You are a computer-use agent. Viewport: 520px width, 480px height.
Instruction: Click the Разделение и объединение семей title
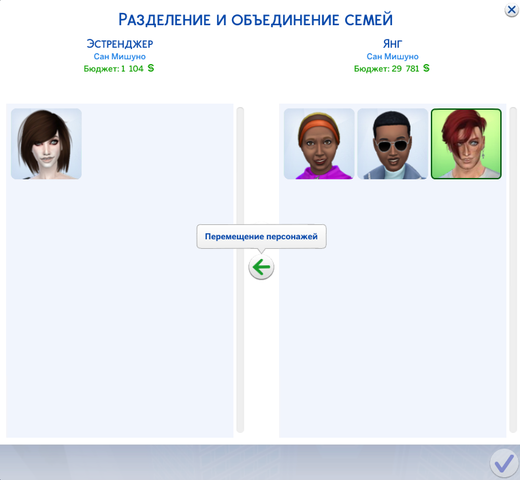click(x=256, y=20)
